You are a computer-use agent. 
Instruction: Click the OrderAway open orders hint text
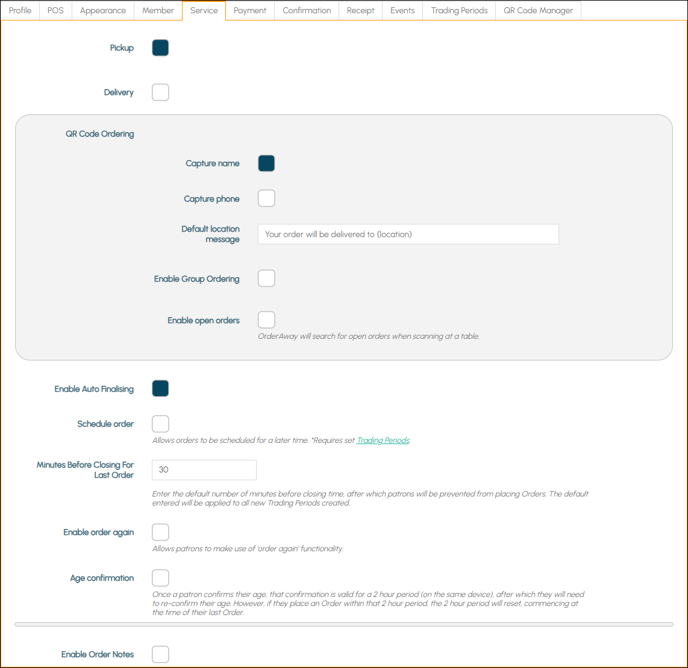[369, 336]
